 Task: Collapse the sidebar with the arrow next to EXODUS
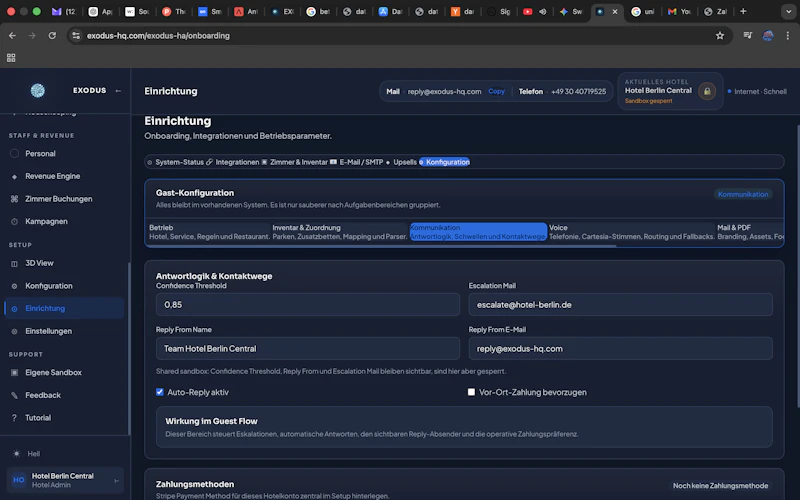(118, 91)
